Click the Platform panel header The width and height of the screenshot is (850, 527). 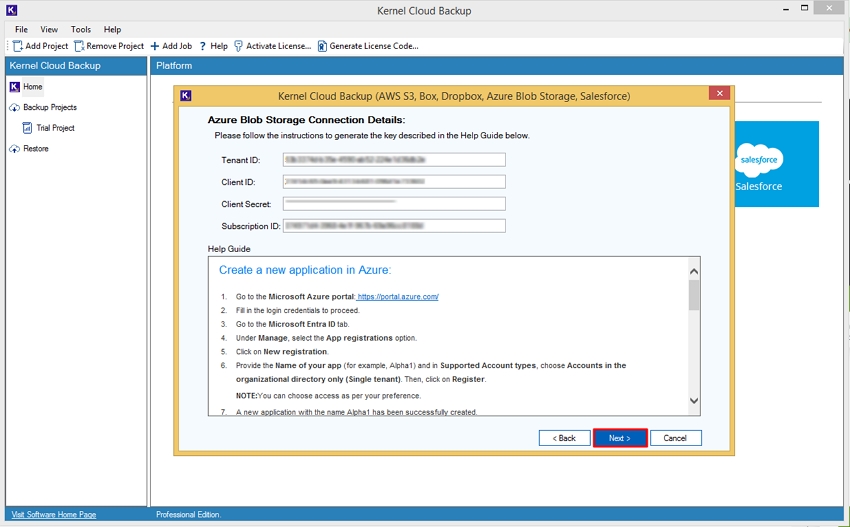[x=497, y=66]
